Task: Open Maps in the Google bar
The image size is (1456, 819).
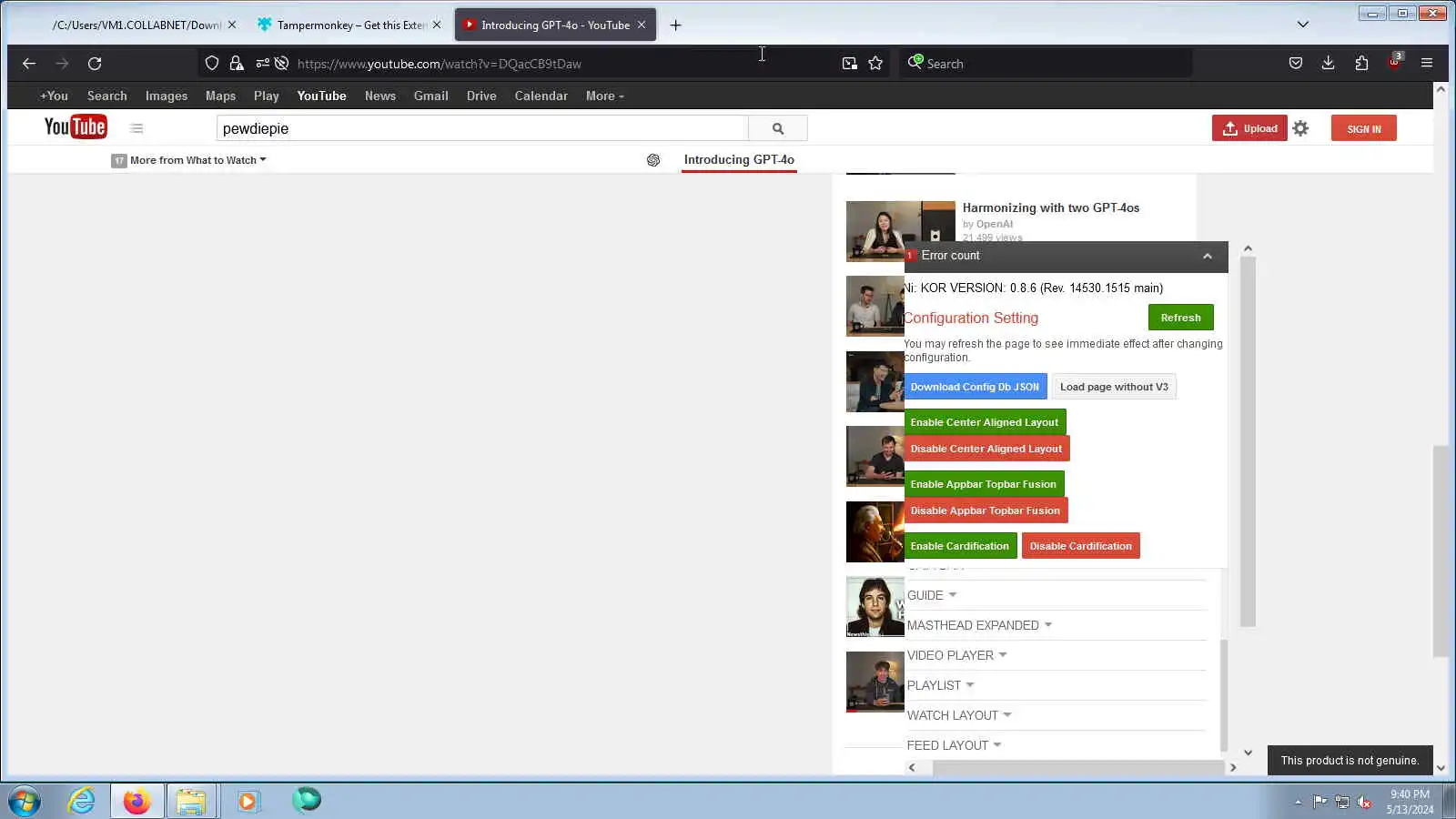Action: click(x=220, y=96)
